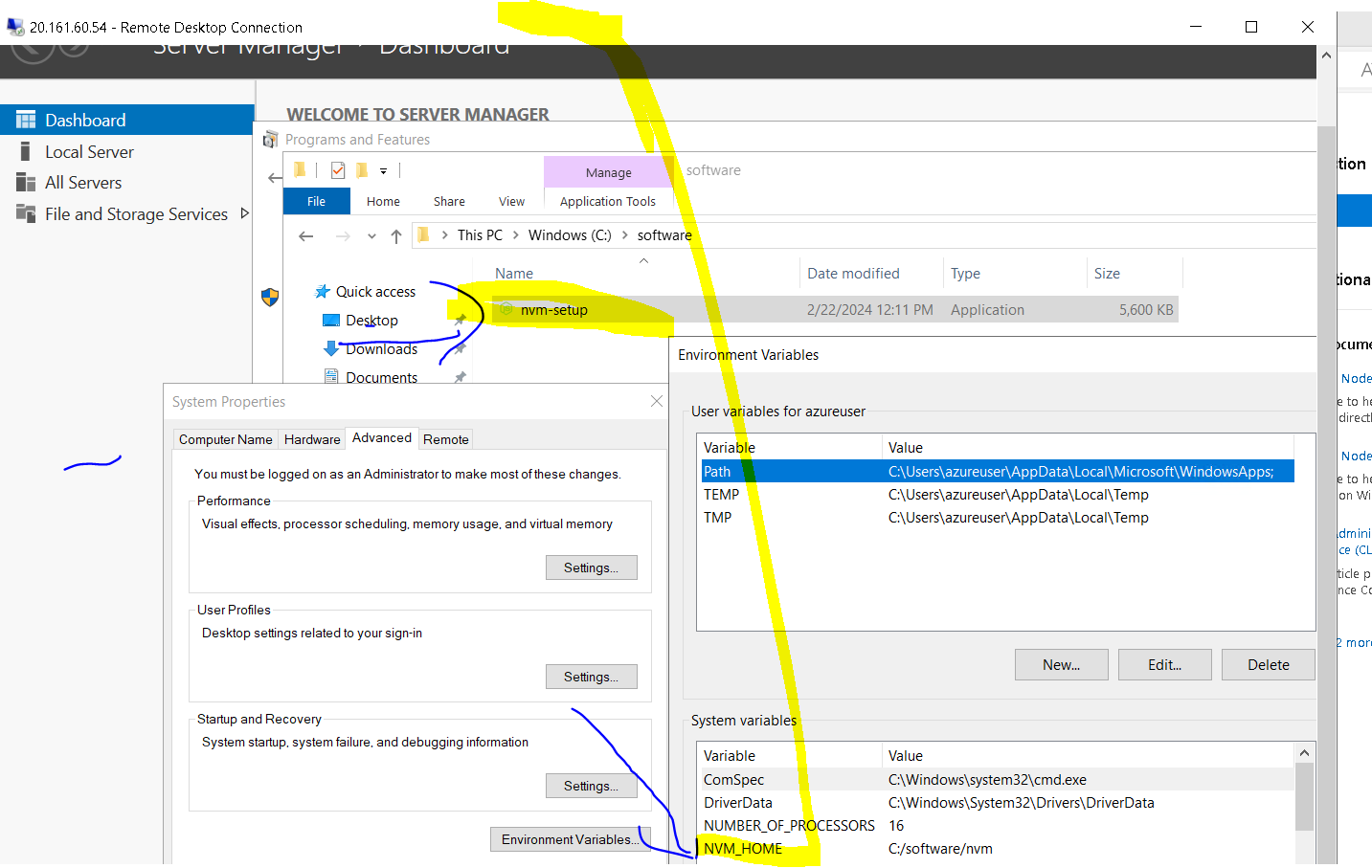Open Application Tools ribbon tab
Image resolution: width=1372 pixels, height=868 pixels.
pos(608,201)
